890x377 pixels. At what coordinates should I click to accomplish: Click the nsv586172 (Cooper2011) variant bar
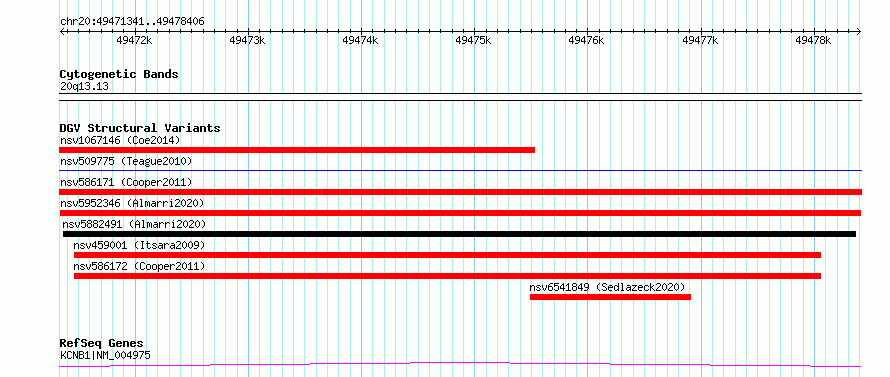tap(447, 276)
